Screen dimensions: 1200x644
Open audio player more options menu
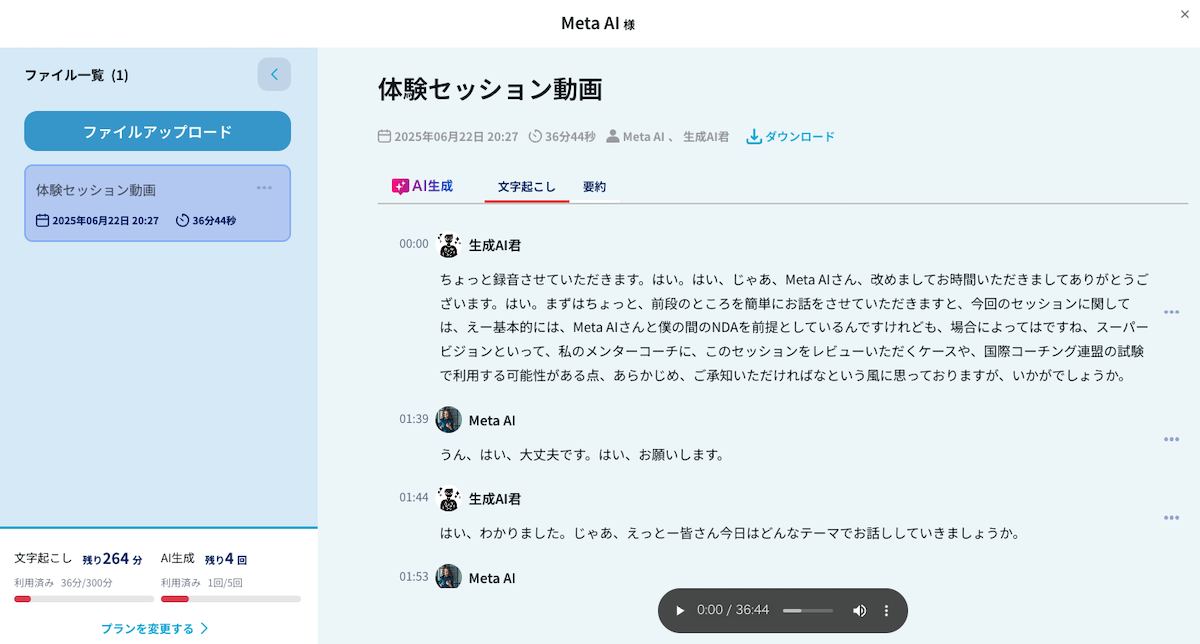[886, 610]
